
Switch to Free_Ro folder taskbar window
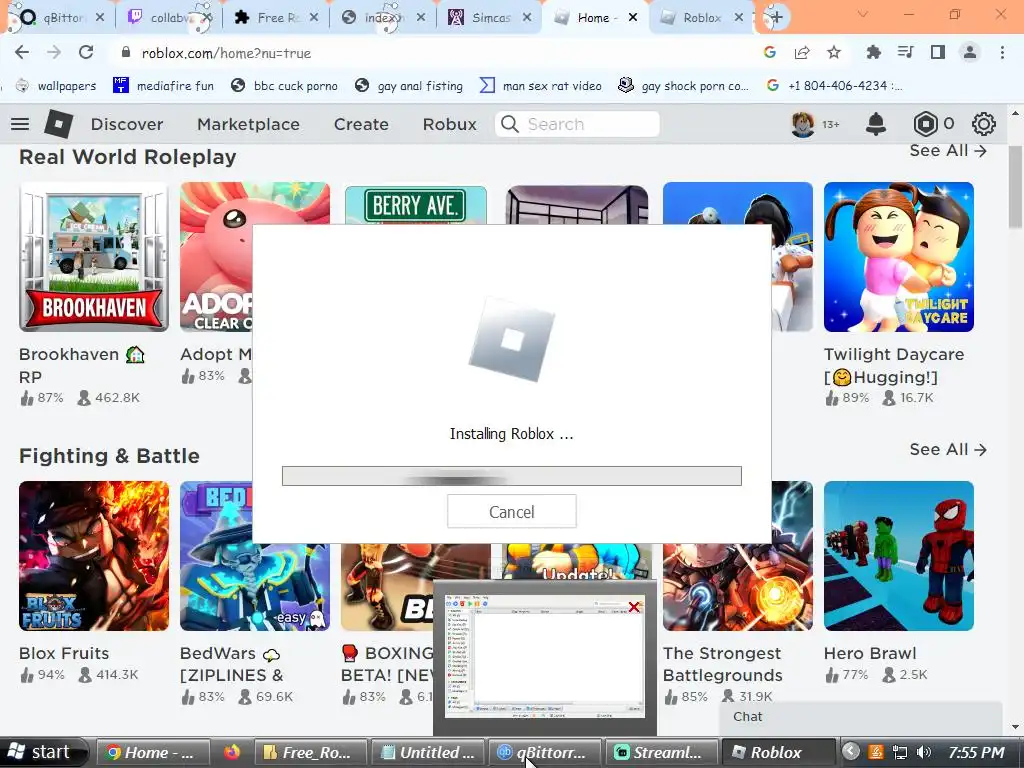pos(312,752)
